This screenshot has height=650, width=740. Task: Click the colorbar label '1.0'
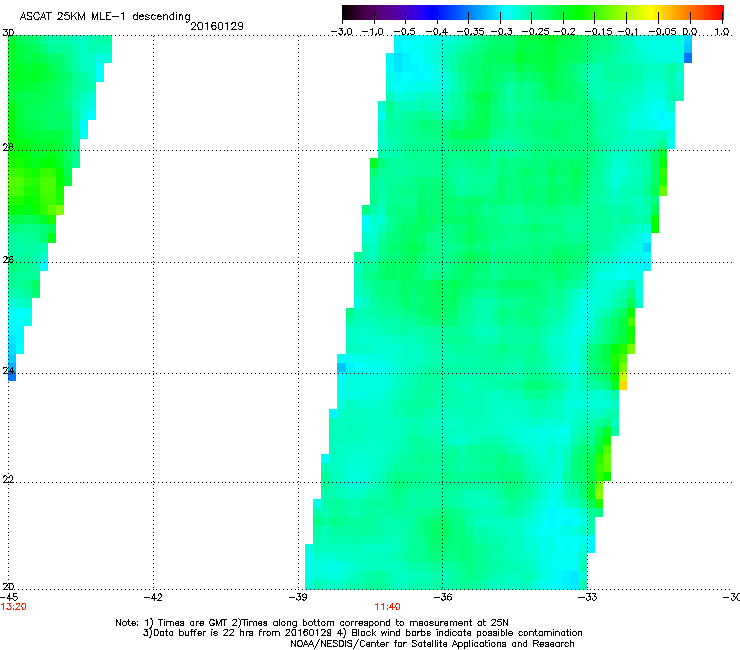pyautogui.click(x=722, y=32)
